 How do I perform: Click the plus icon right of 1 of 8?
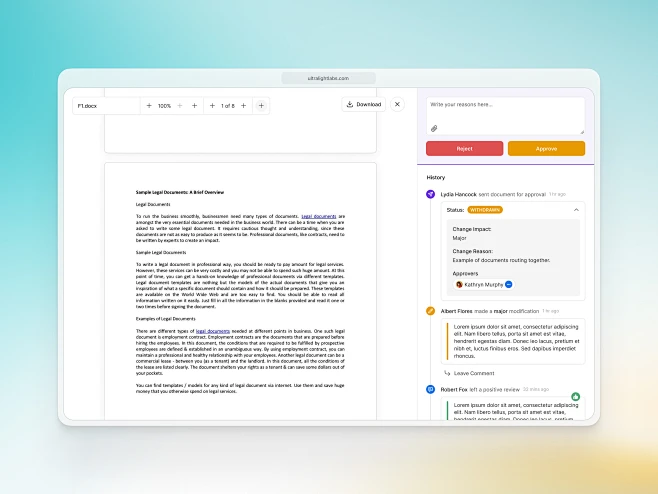coord(243,106)
